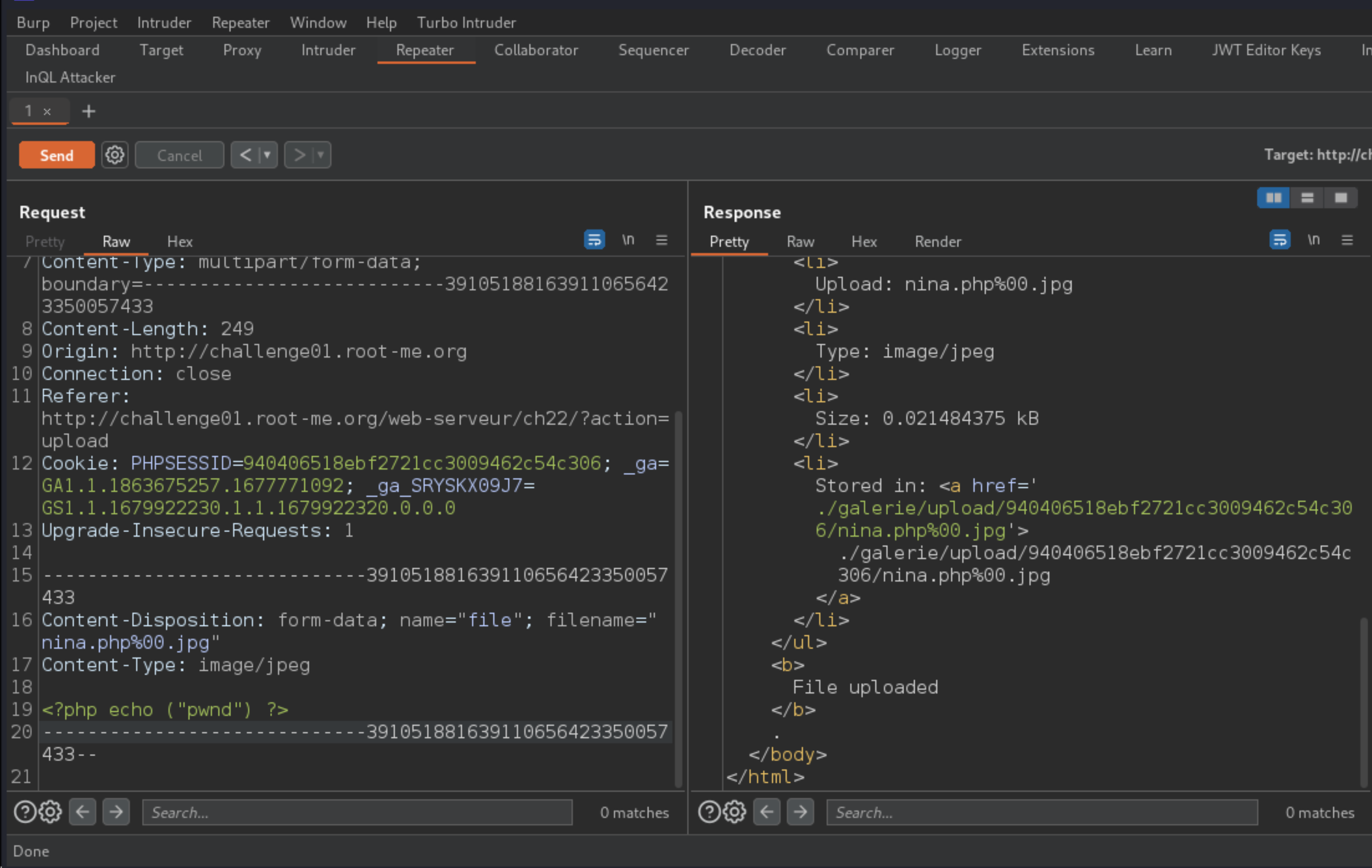Open the Turbo Intruder menu
The width and height of the screenshot is (1372, 868).
point(466,23)
